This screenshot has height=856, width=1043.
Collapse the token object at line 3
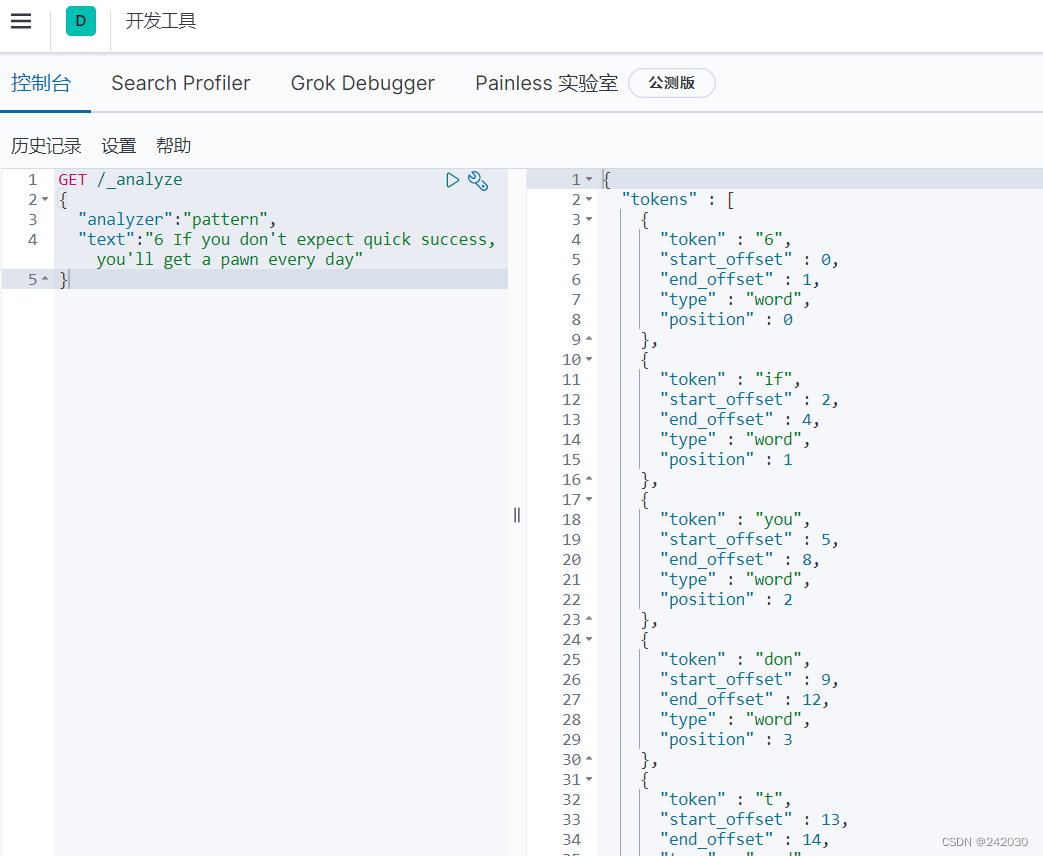(589, 219)
